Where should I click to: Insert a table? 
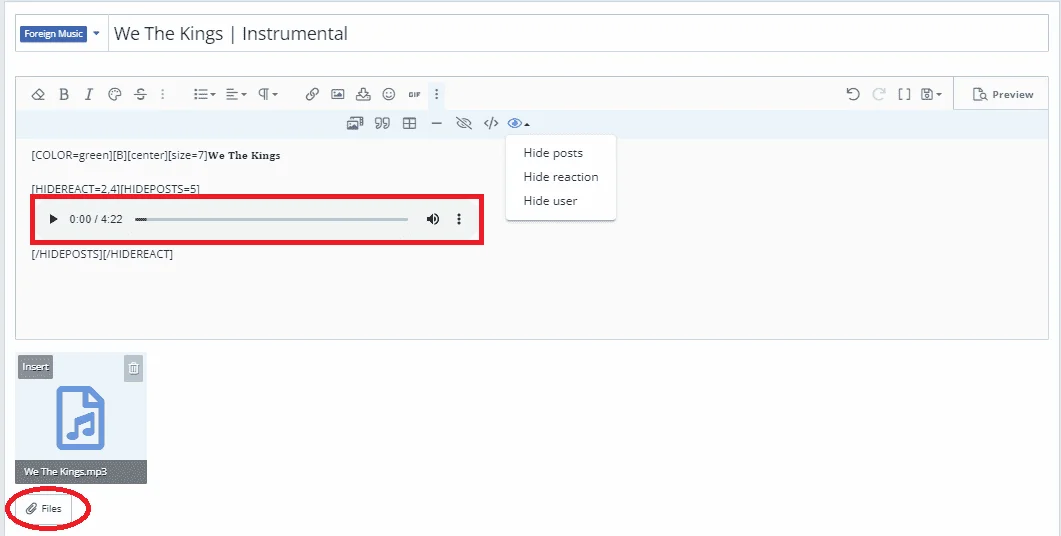[409, 123]
